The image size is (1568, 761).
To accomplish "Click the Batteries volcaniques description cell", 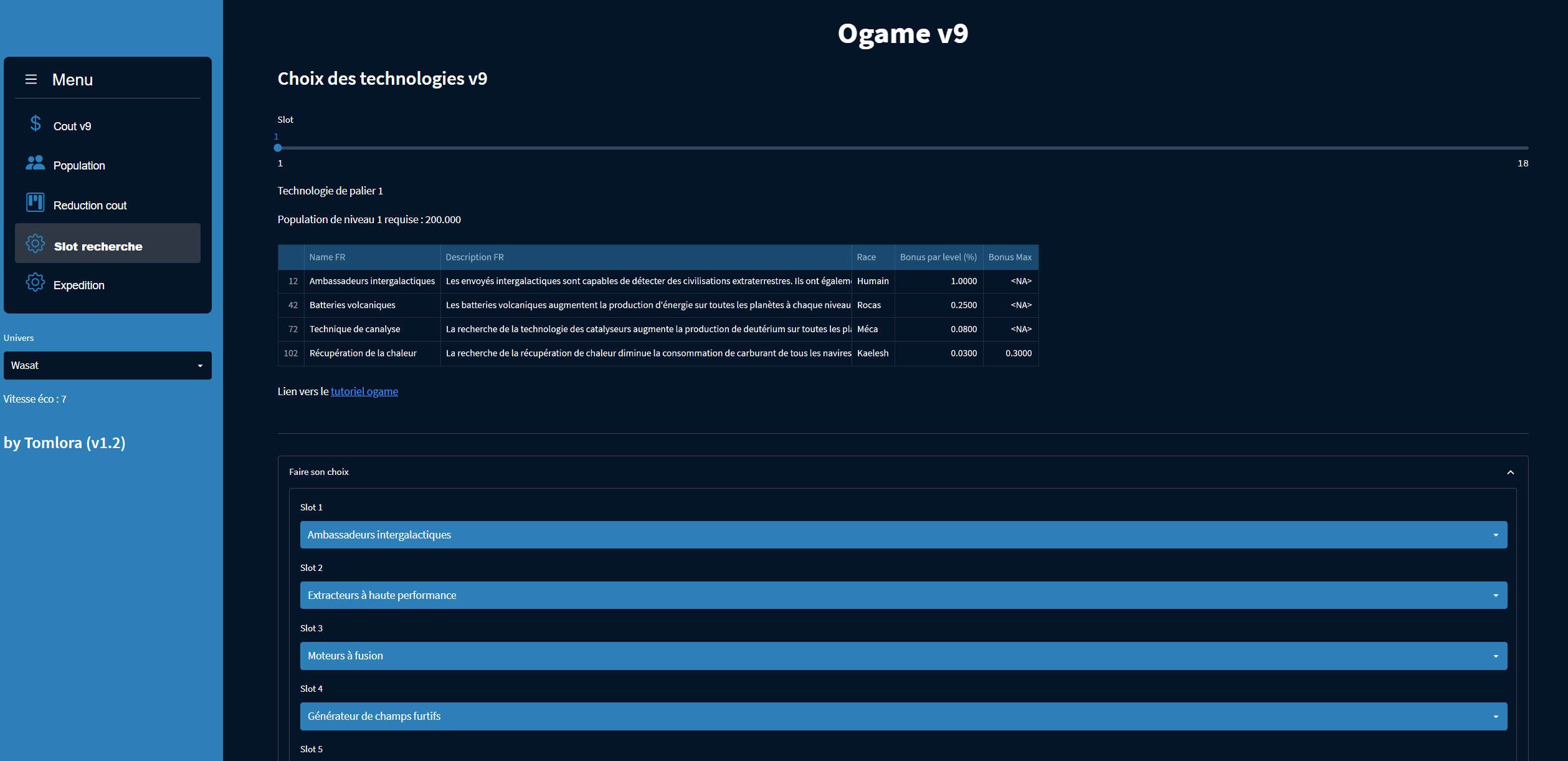I will [x=646, y=305].
